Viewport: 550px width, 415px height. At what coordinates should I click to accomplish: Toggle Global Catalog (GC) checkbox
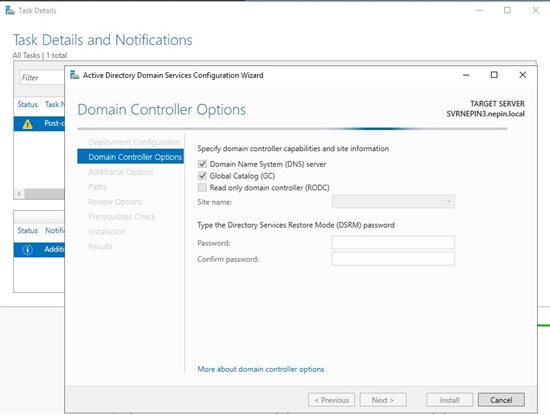202,176
